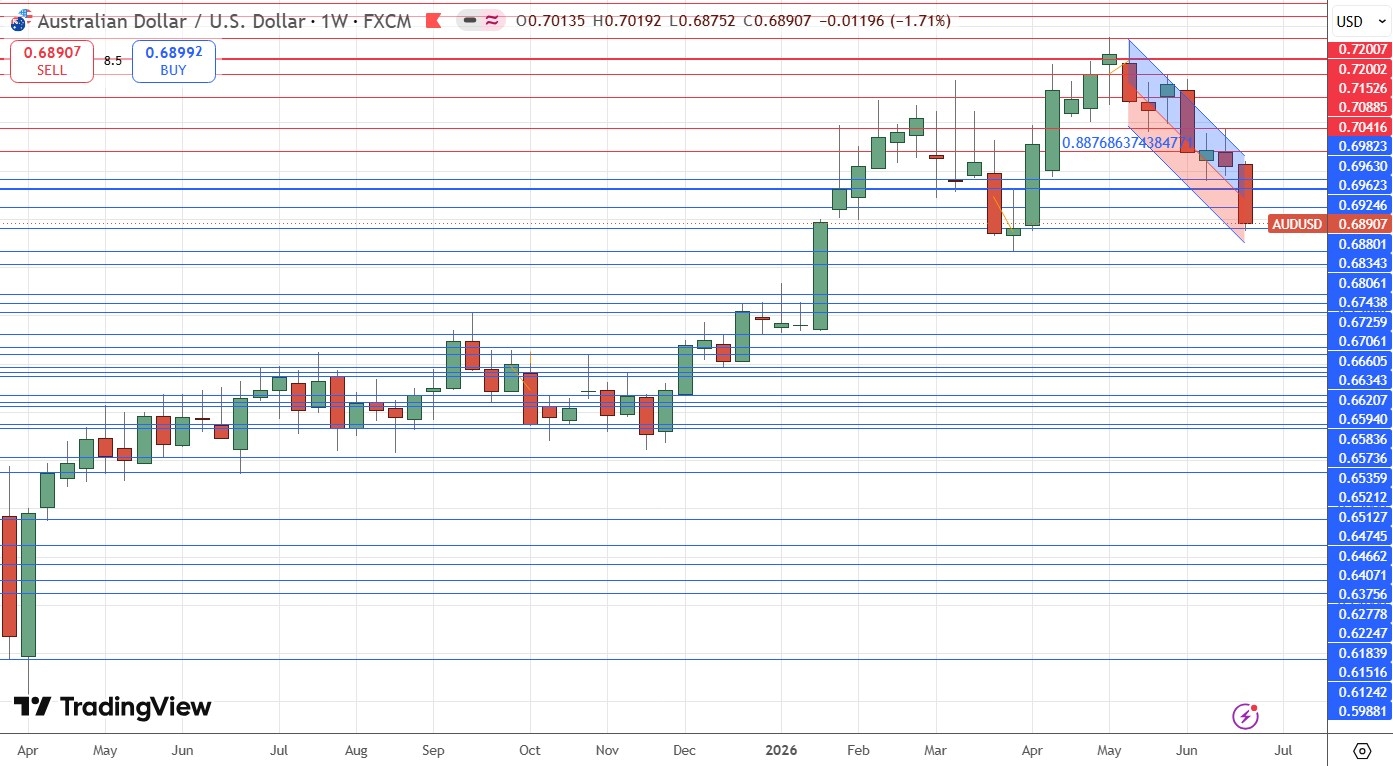Click the 0.71526 price label
Viewport: 1393px width, 766px height.
coord(1361,88)
